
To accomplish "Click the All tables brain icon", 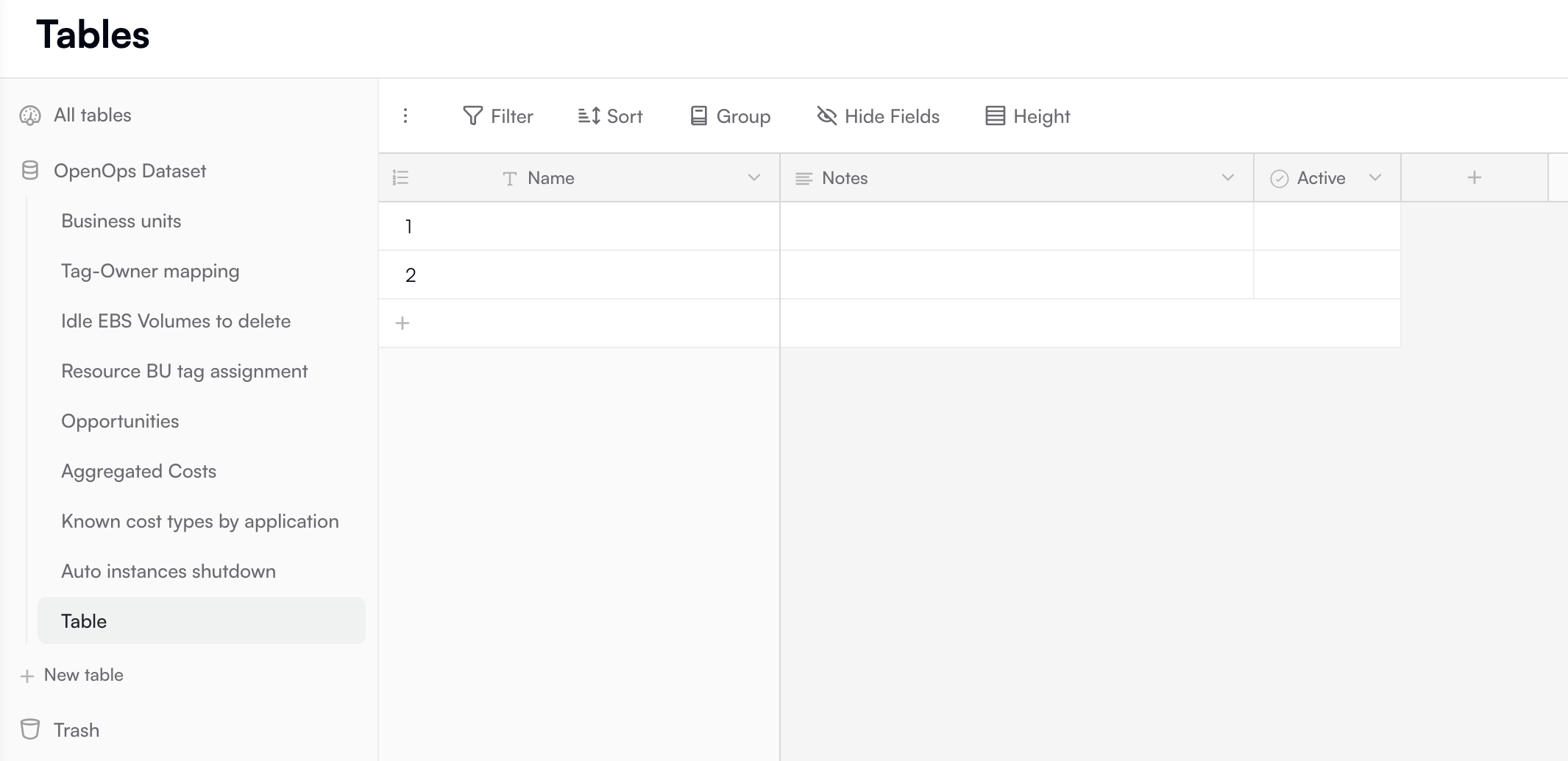I will [29, 115].
